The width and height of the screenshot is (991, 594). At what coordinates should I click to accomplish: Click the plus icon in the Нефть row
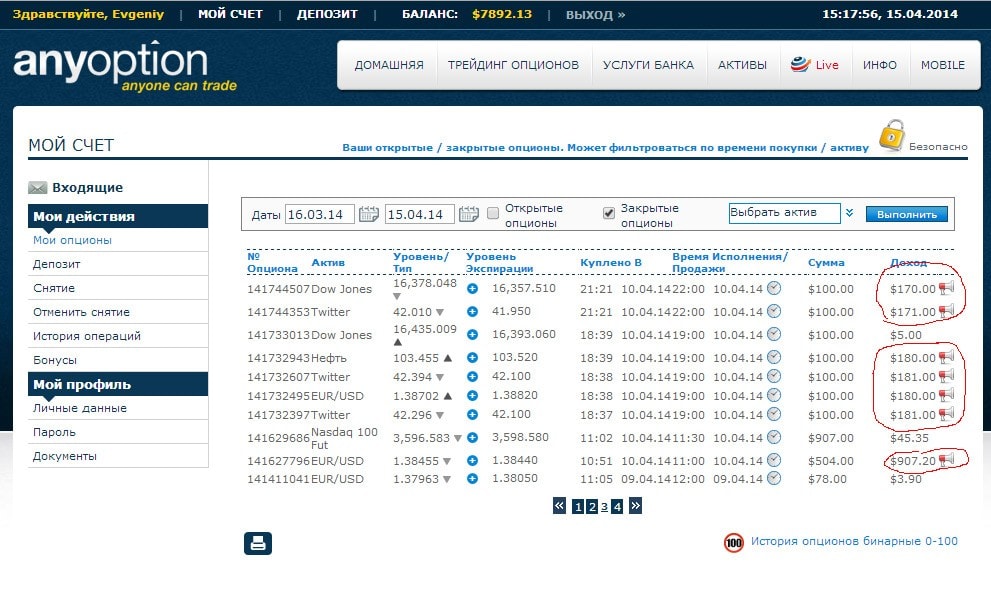(x=472, y=357)
